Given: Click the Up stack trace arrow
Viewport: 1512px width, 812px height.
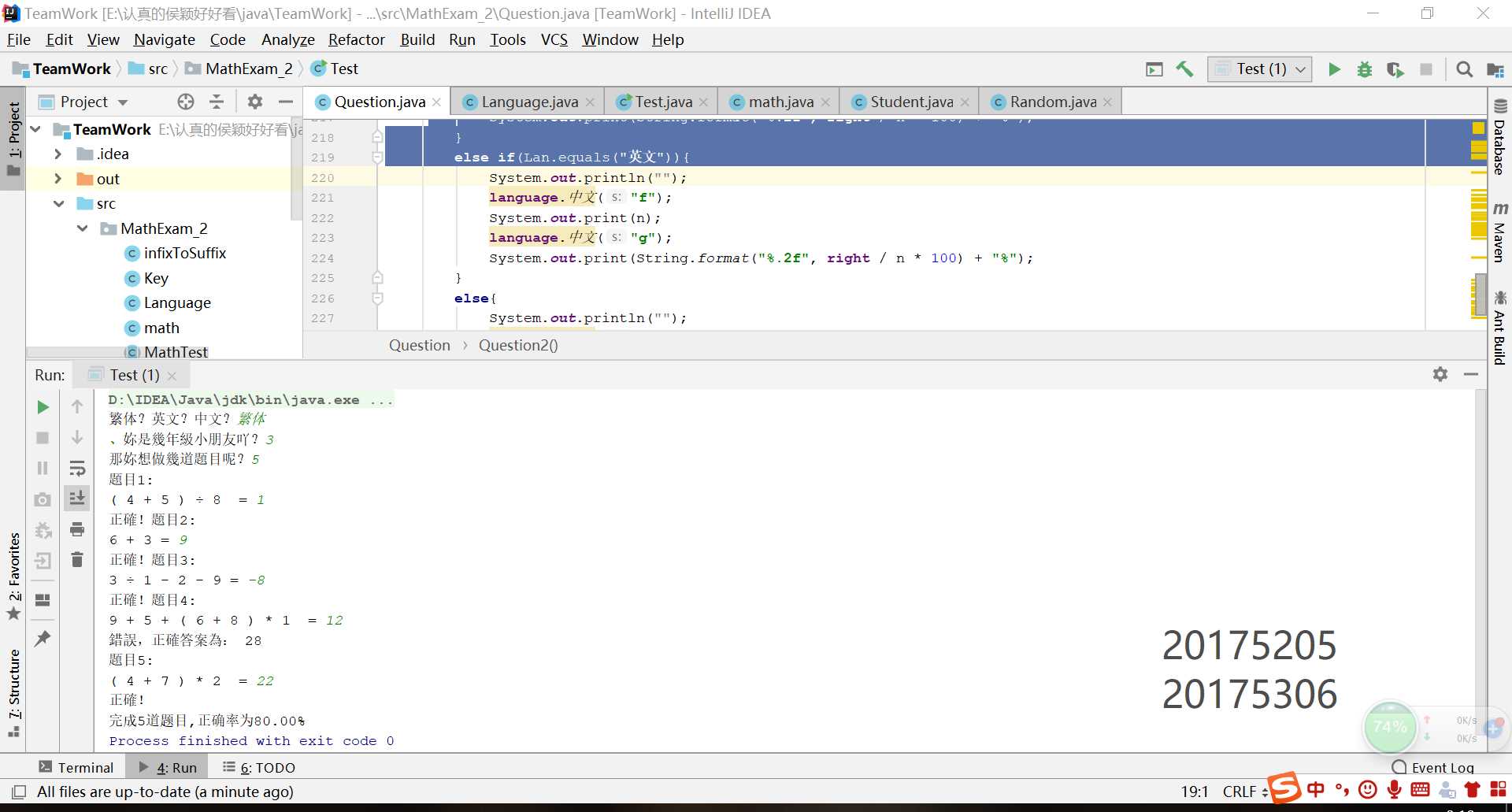Looking at the screenshot, I should click(x=77, y=407).
